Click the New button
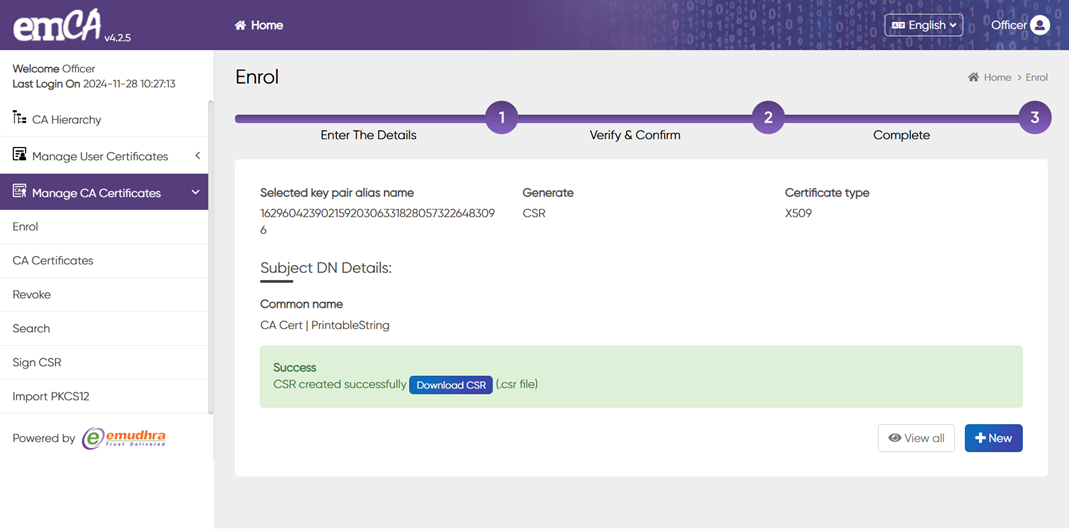 point(993,438)
